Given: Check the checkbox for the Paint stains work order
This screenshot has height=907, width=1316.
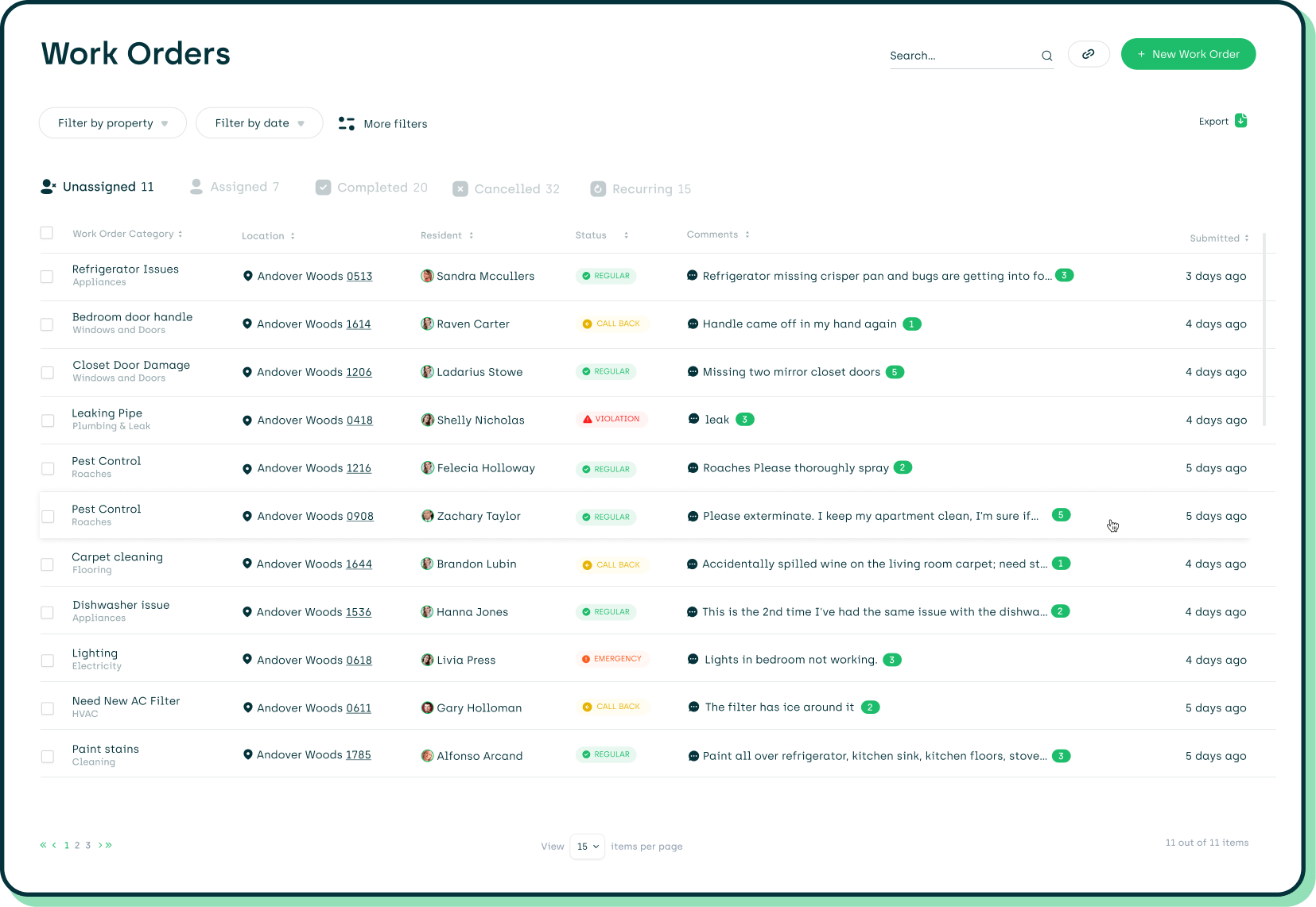Looking at the screenshot, I should tap(48, 756).
